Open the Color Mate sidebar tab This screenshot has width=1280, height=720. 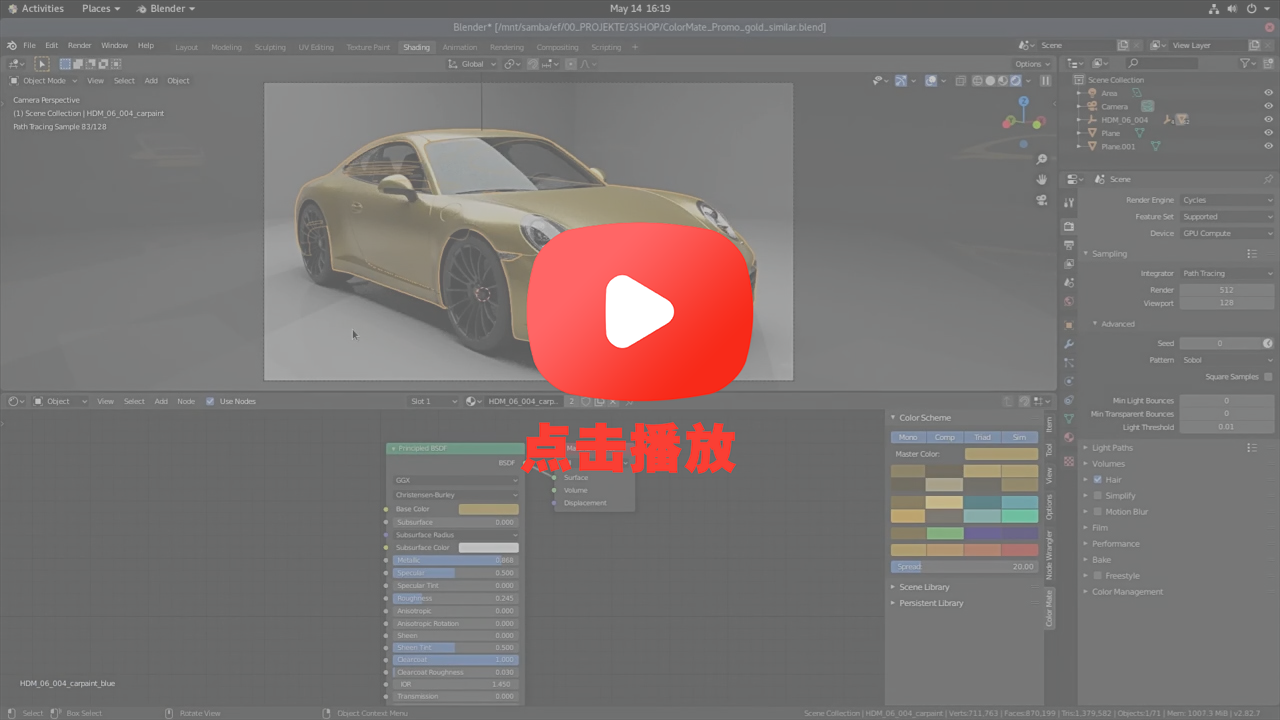[1049, 608]
